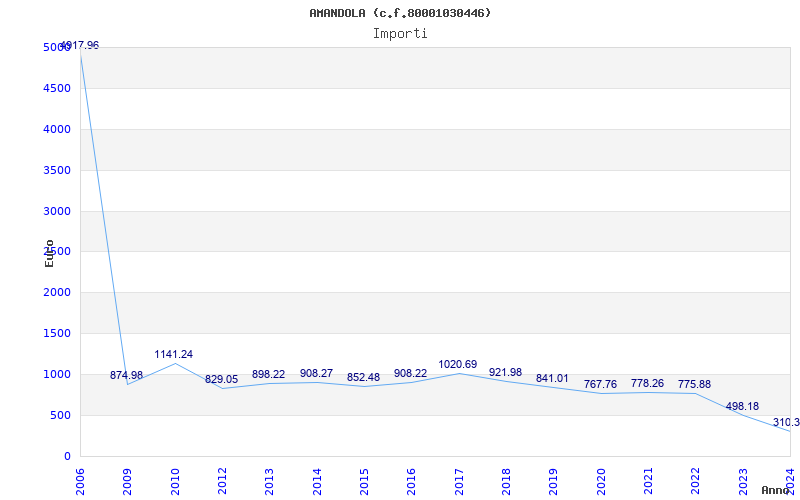Click the 500 y-axis tick label
This screenshot has height=500, width=800.
tap(60, 416)
